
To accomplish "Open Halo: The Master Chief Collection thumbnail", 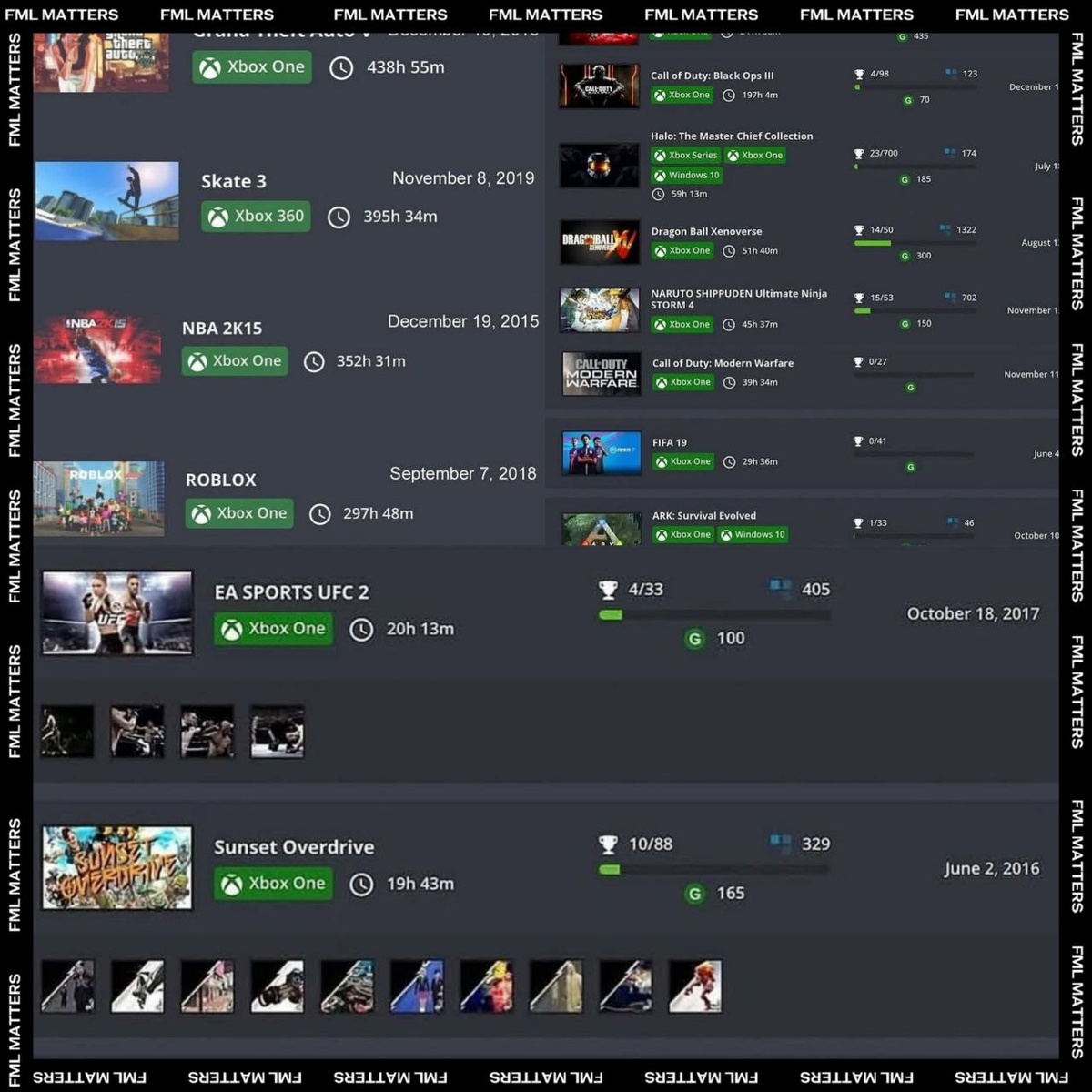I will pos(600,166).
